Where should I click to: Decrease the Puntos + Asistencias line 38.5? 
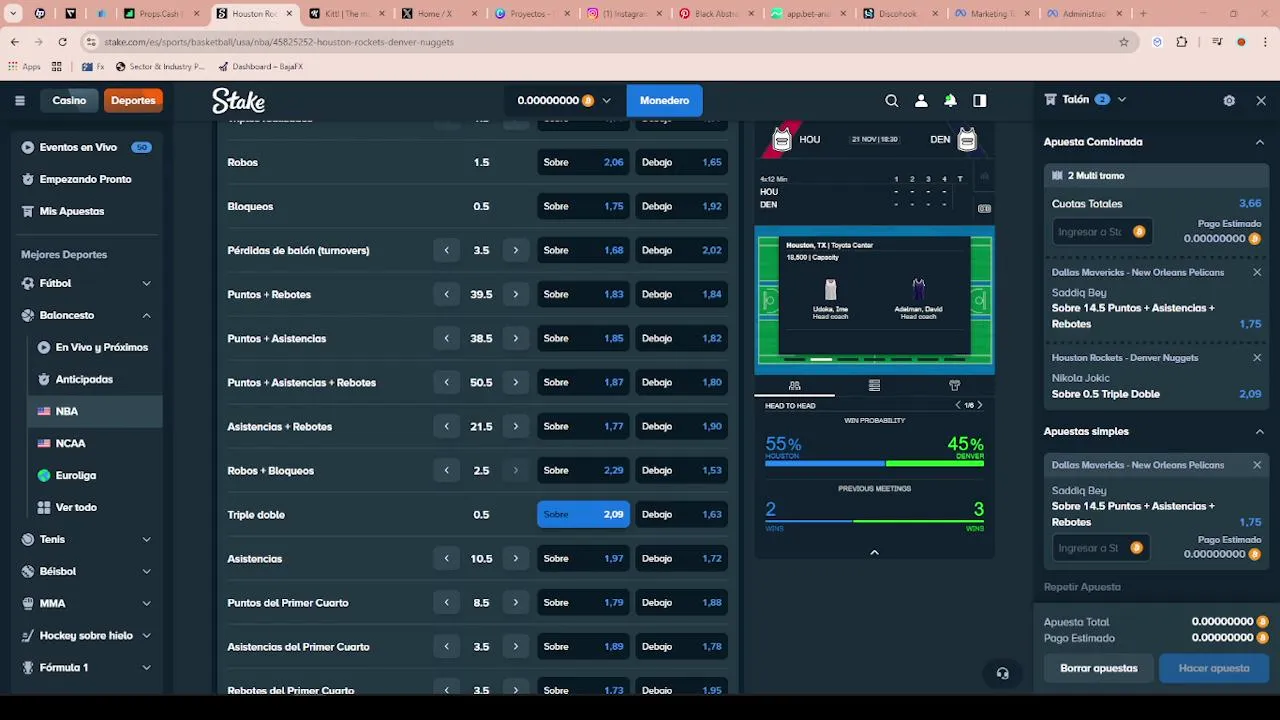point(447,338)
